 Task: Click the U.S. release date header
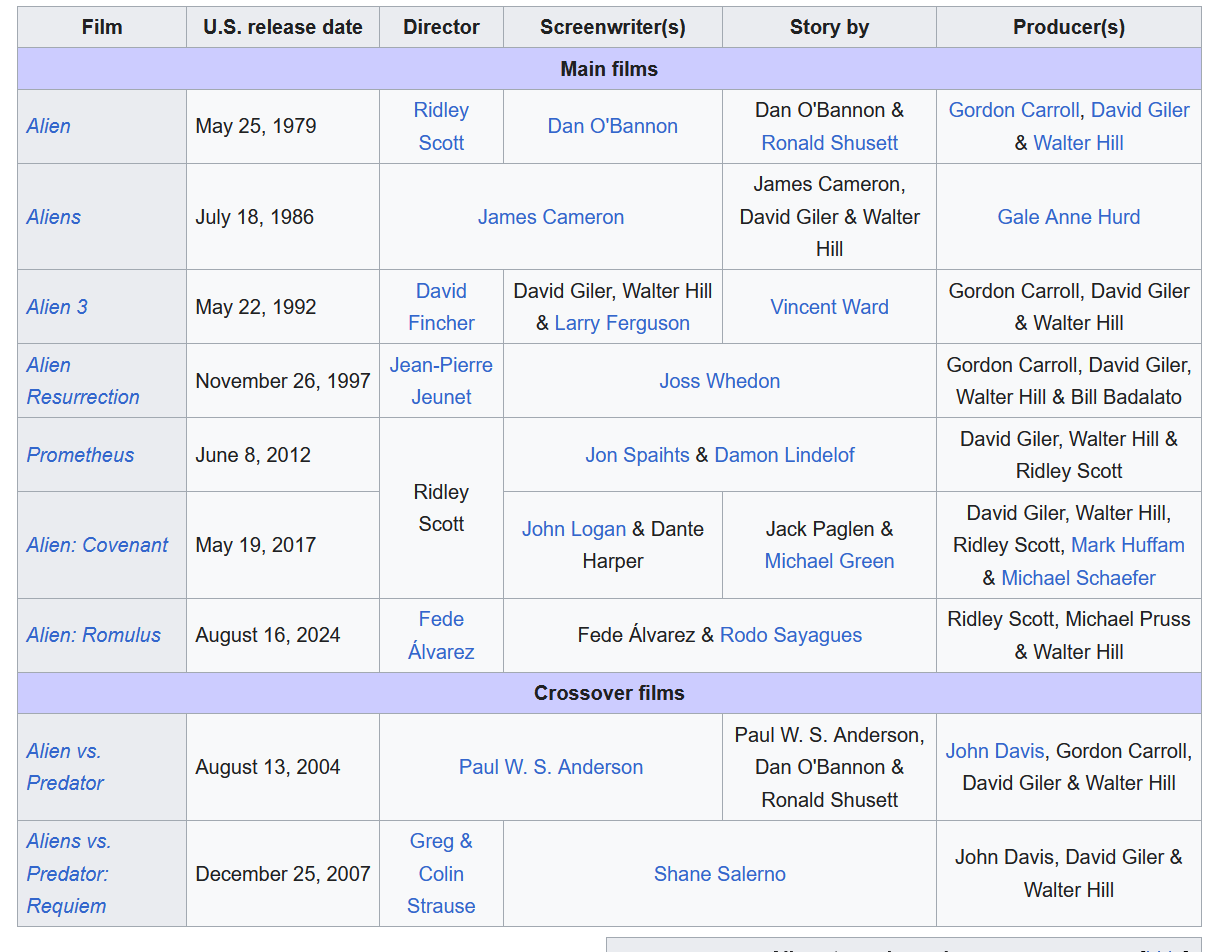click(x=283, y=27)
